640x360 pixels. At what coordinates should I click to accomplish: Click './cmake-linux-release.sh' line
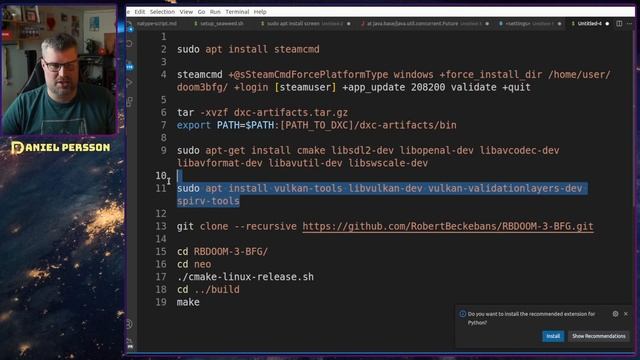click(x=245, y=277)
